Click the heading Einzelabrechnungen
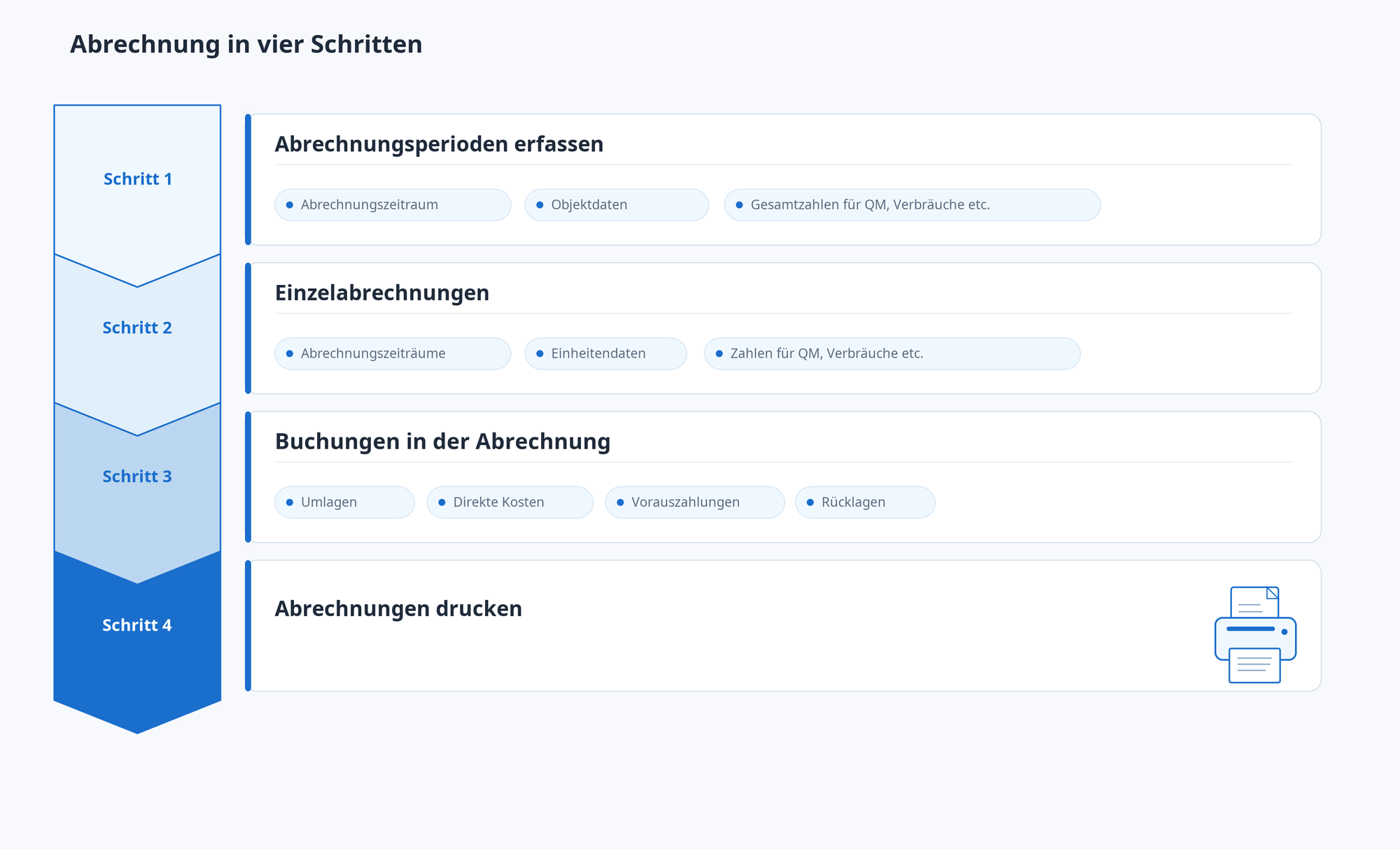Viewport: 1400px width, 849px height. tap(381, 293)
